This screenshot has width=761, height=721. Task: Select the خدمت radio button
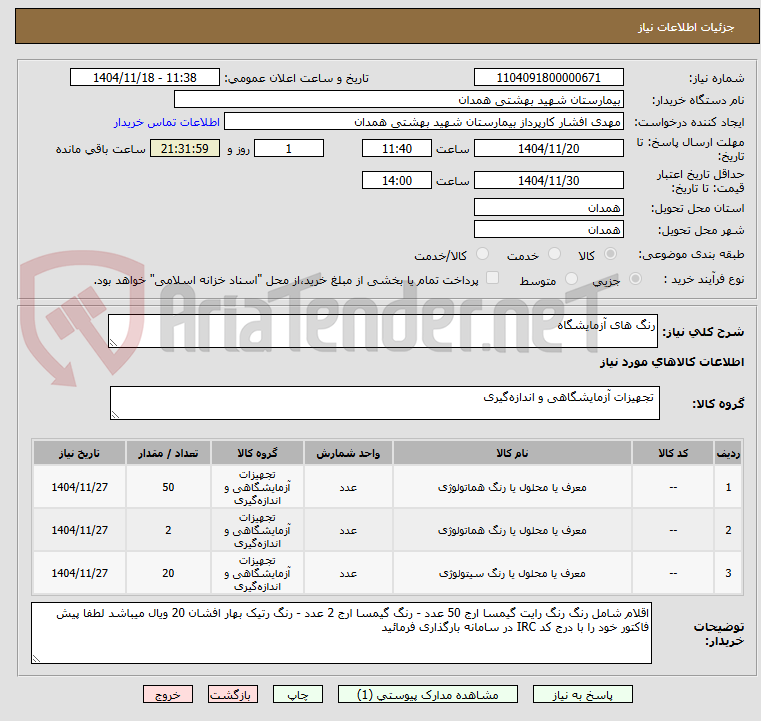(554, 254)
